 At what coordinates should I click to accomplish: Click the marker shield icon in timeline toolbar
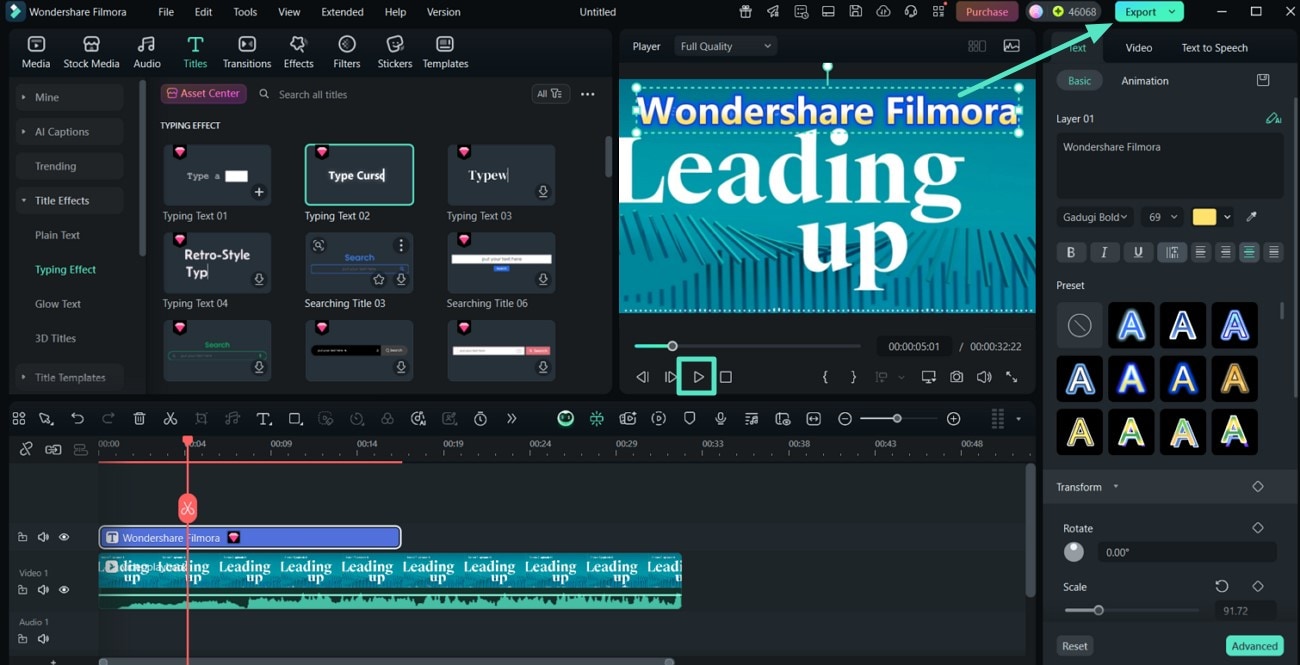[x=689, y=419]
